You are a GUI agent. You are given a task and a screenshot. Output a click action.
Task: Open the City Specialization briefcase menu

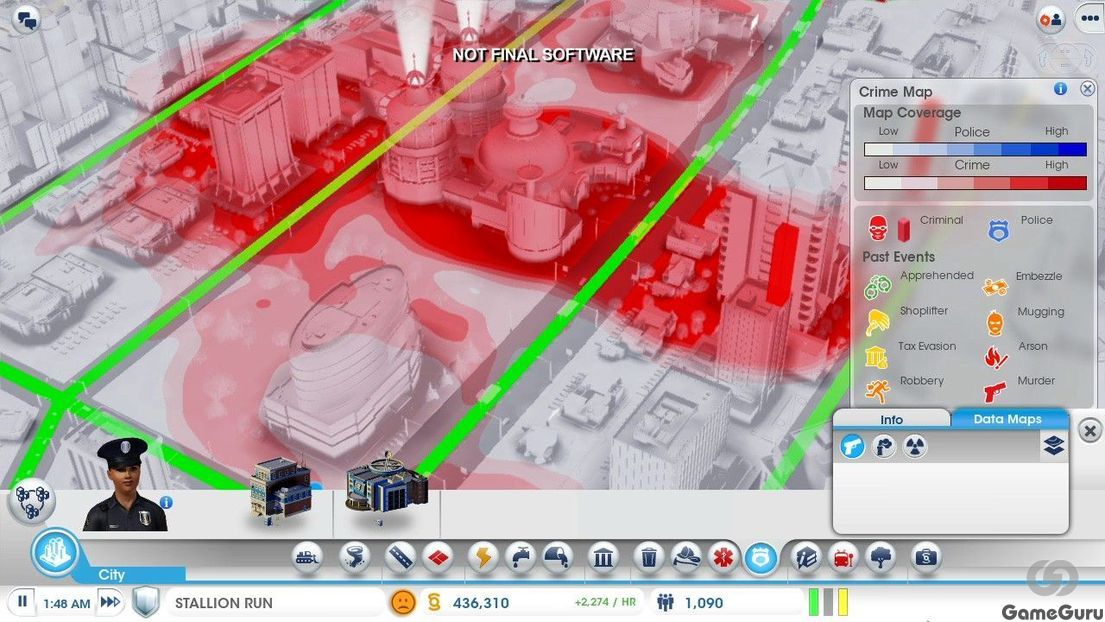tap(926, 558)
